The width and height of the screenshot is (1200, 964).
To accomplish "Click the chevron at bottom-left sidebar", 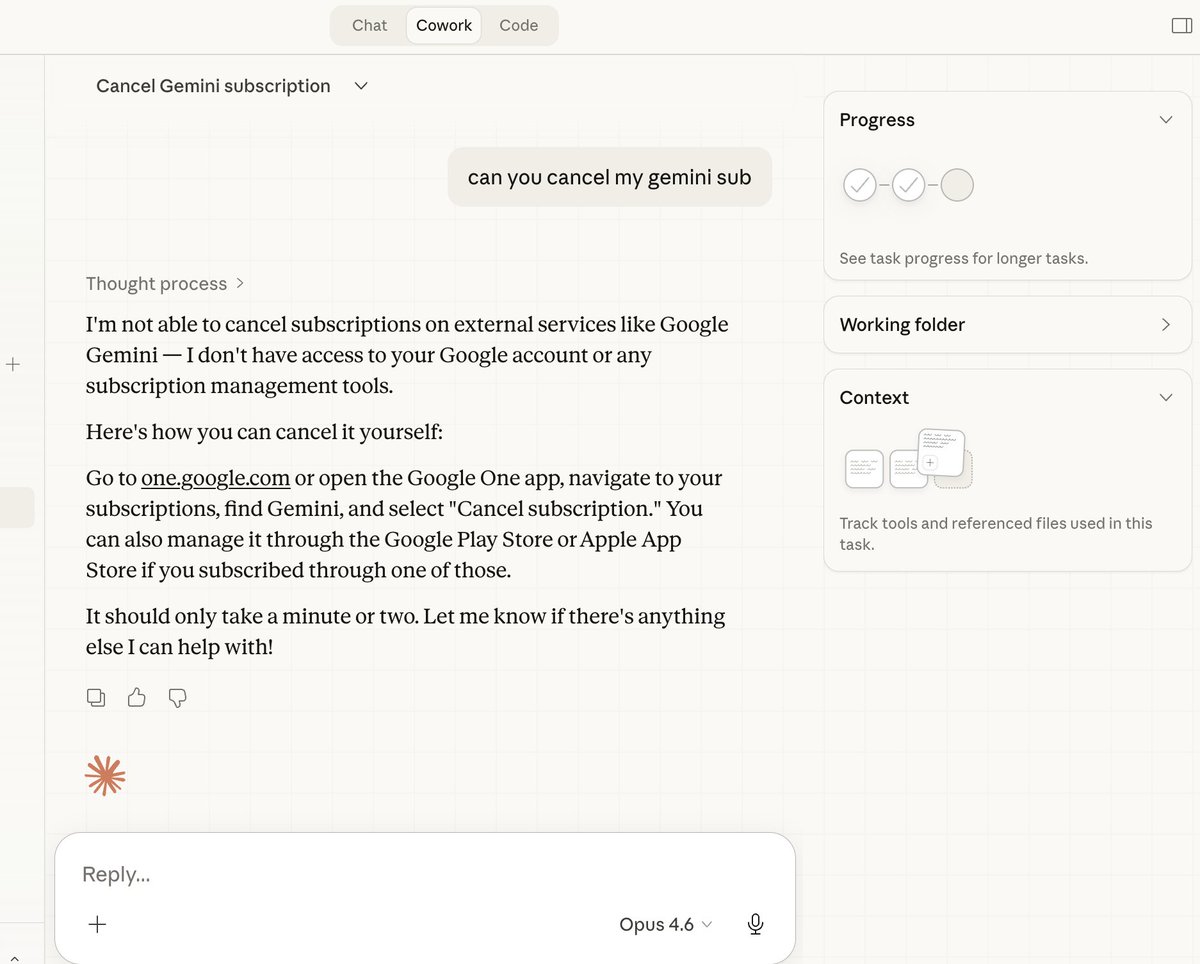I will 13,958.
